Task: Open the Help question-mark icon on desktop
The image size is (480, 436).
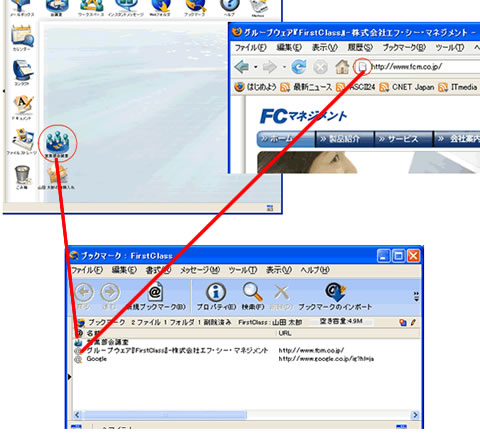Action: [229, 7]
